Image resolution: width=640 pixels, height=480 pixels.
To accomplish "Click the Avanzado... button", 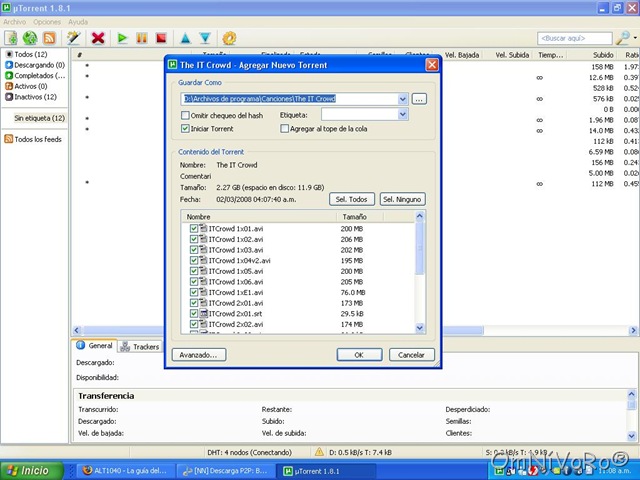I will (x=199, y=355).
